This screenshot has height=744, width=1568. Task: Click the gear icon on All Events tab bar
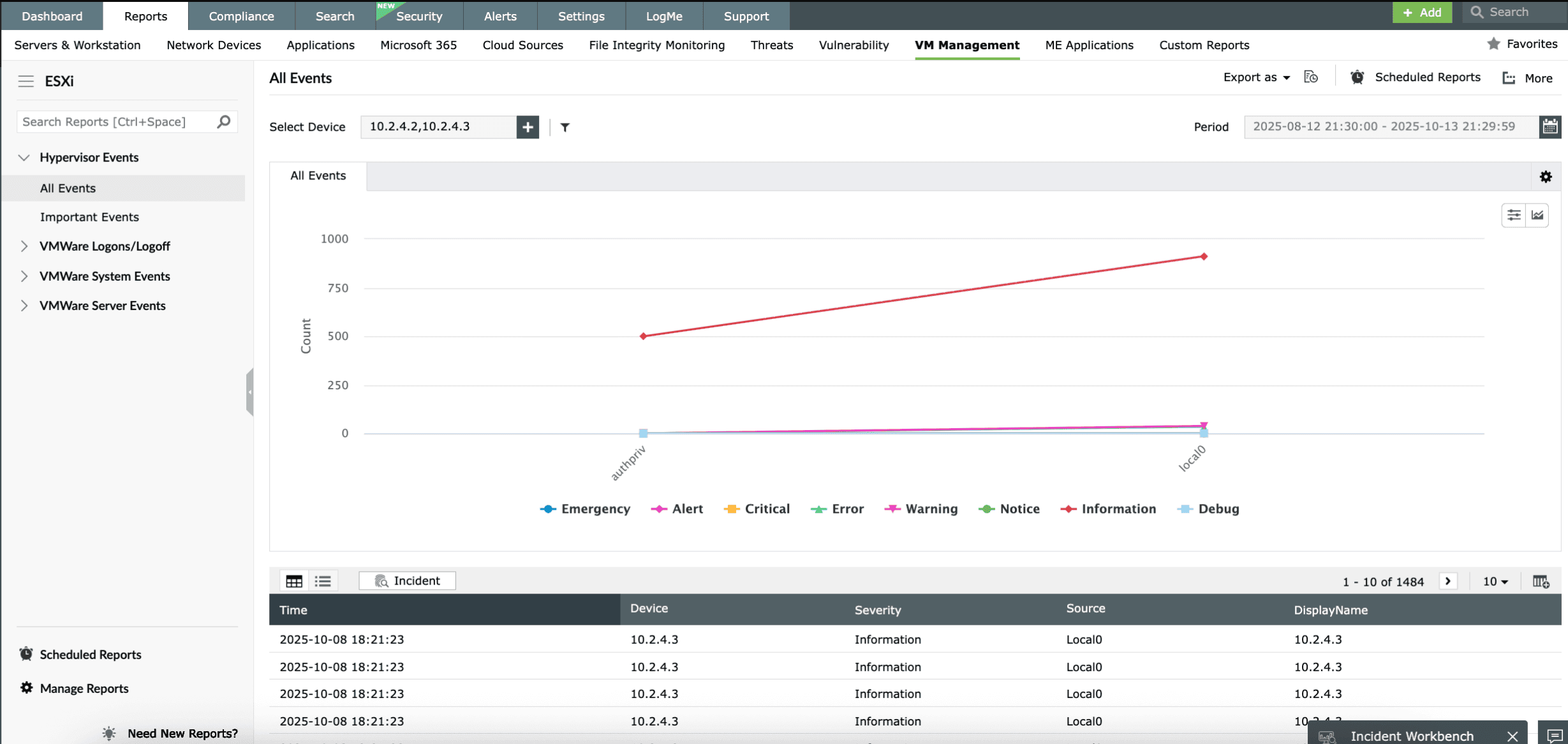pyautogui.click(x=1545, y=177)
